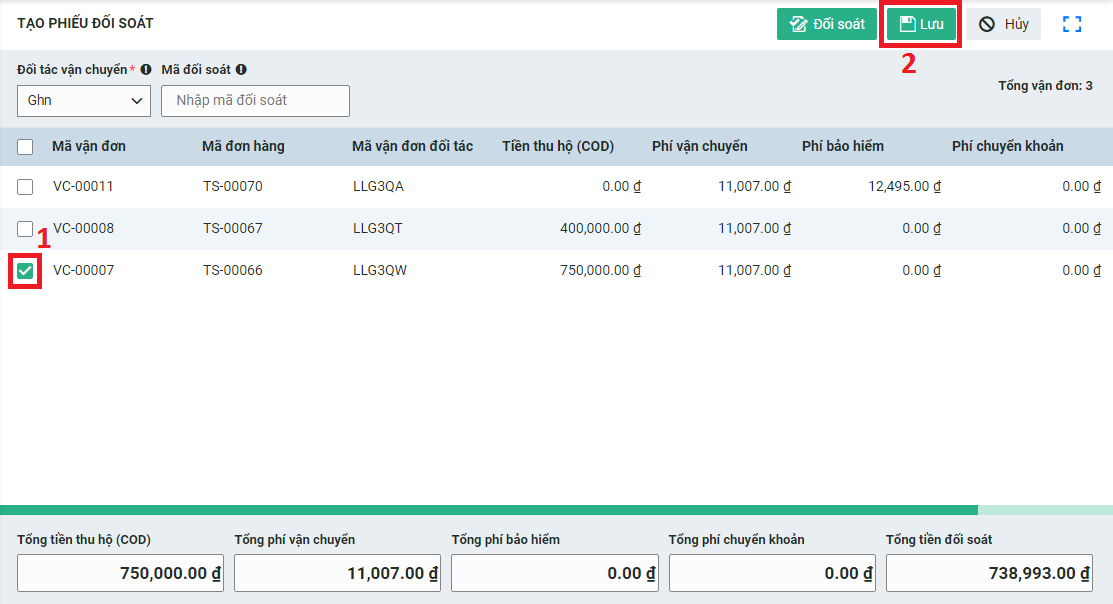
Task: Check the VC-00011 row checkbox
Action: point(25,187)
